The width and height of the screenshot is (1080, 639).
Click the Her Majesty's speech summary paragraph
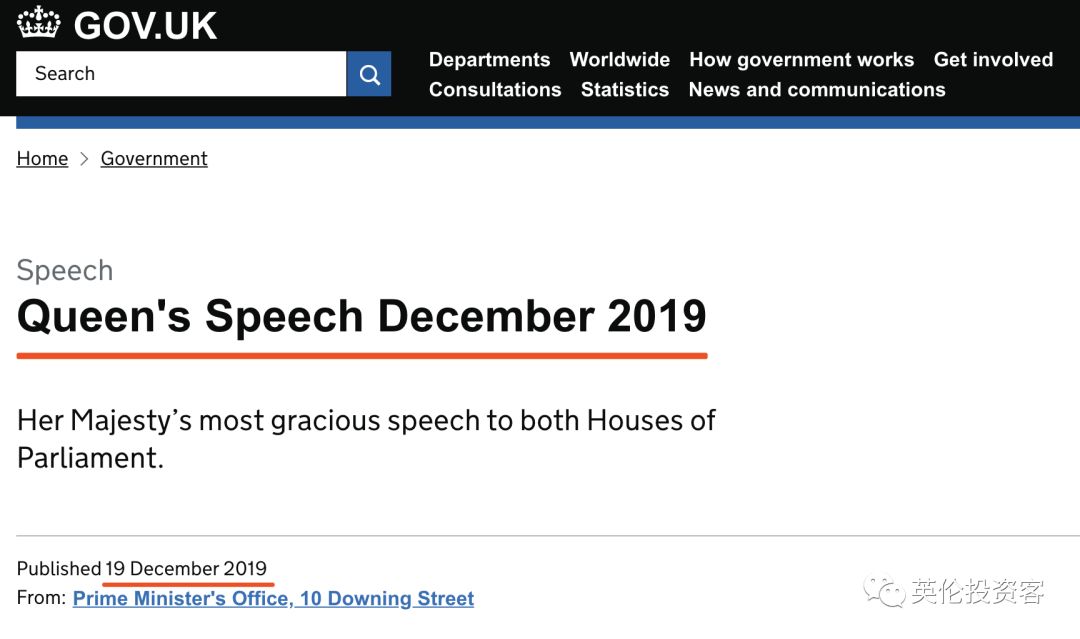point(366,439)
